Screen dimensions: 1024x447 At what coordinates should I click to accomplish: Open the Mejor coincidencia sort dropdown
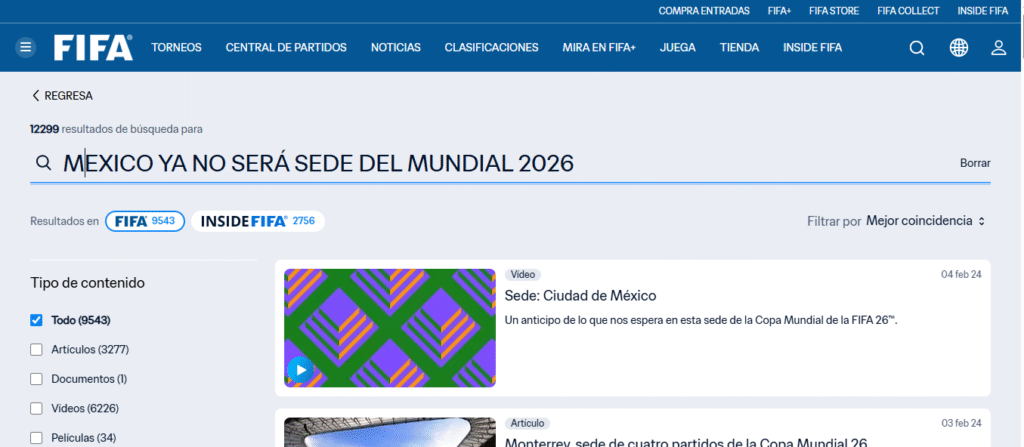[926, 221]
